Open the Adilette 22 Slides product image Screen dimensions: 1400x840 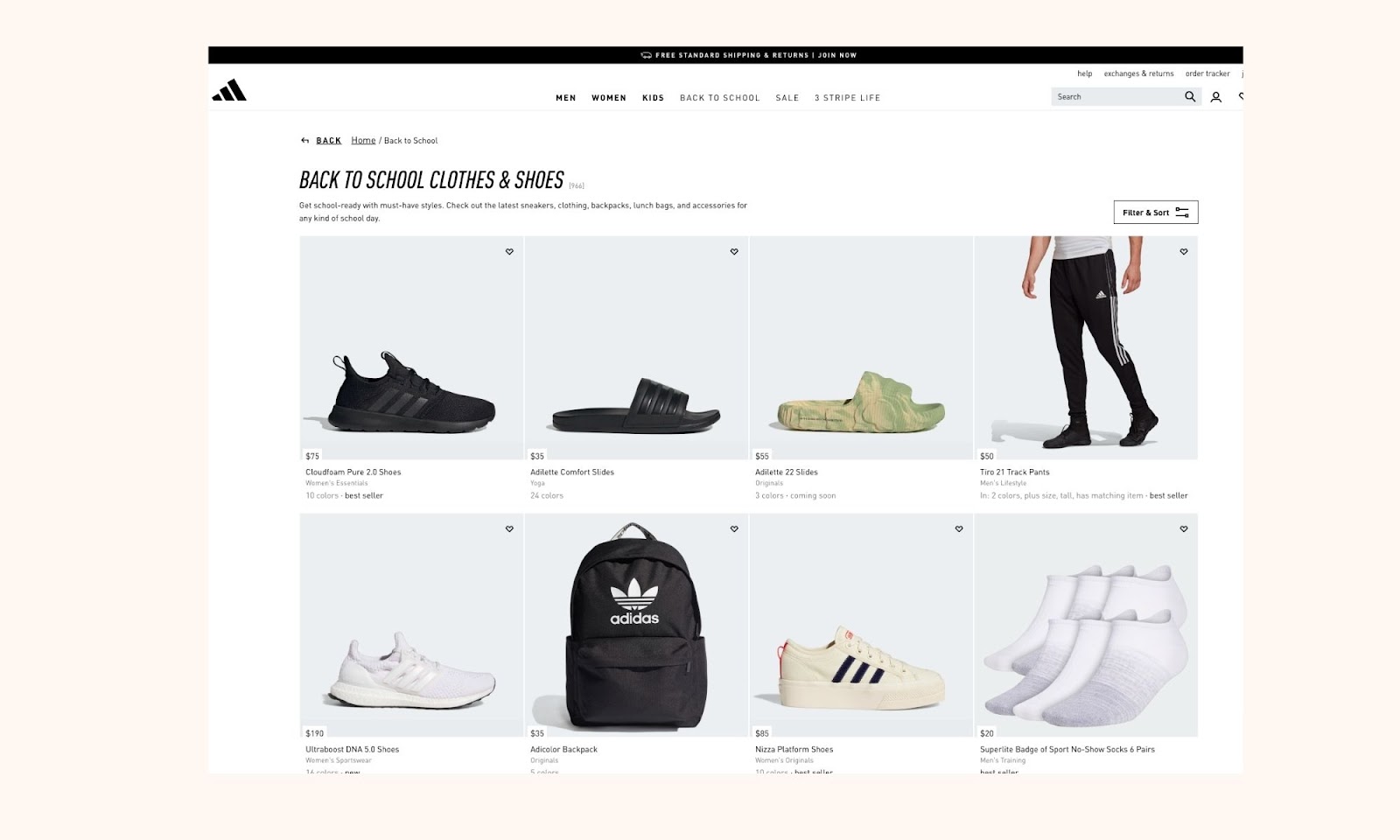(862, 347)
